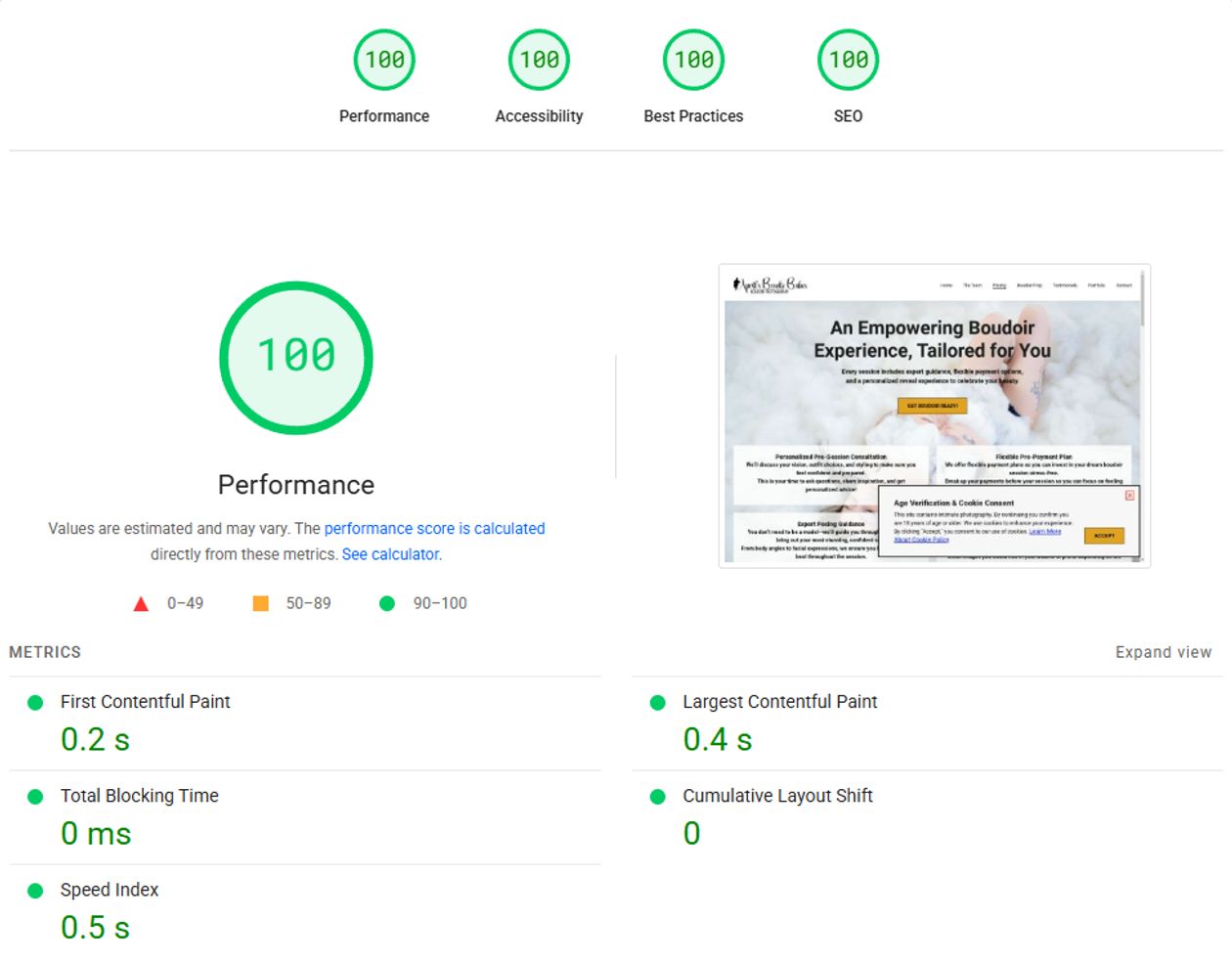The width and height of the screenshot is (1232, 963).
Task: Click green dot beside Speed Index
Action: pos(35,890)
